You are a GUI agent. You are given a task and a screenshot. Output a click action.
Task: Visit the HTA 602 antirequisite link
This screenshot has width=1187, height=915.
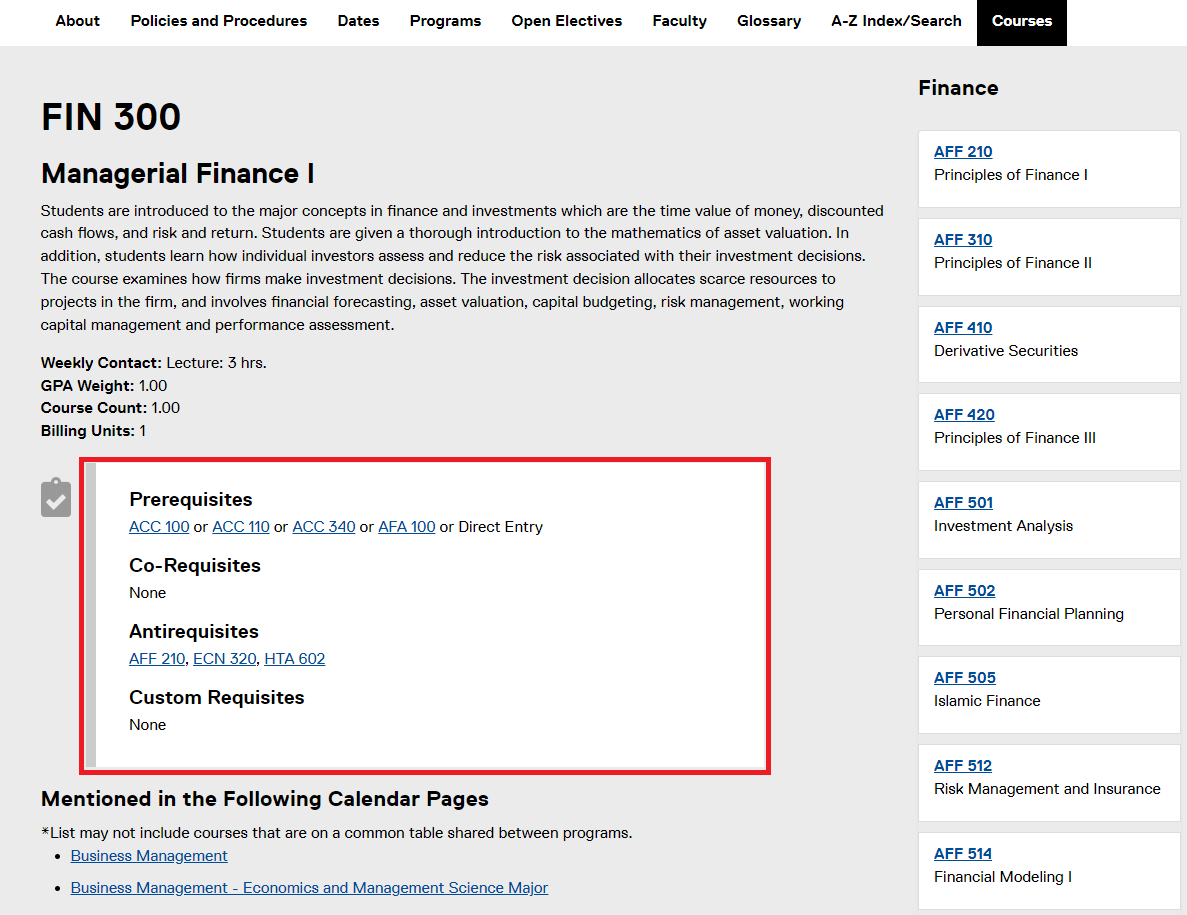click(294, 659)
